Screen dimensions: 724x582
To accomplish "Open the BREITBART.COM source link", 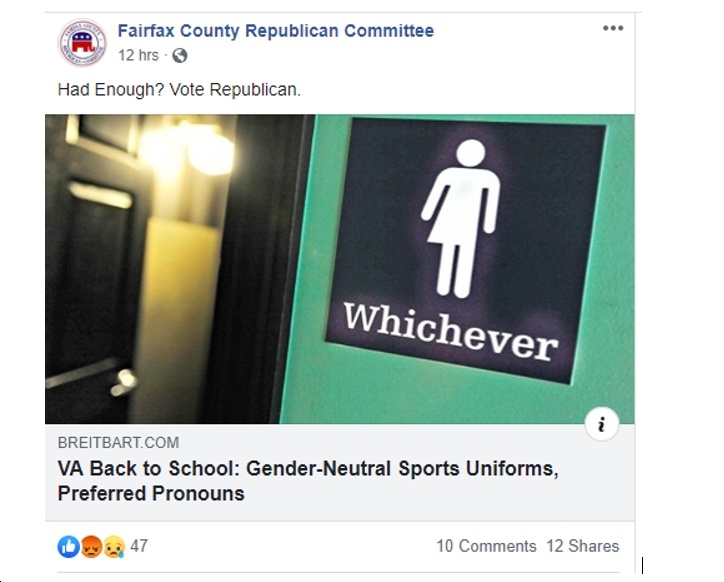I will tap(118, 443).
